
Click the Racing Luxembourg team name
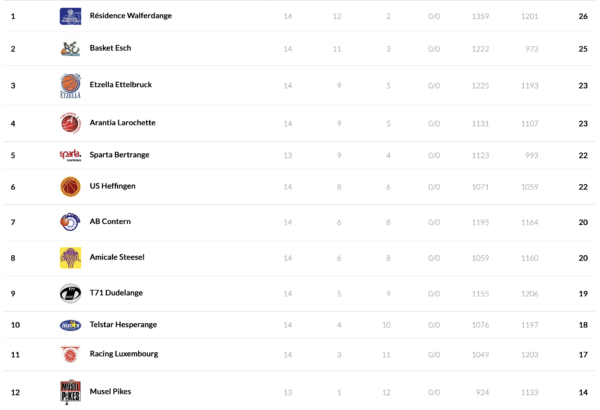[124, 354]
